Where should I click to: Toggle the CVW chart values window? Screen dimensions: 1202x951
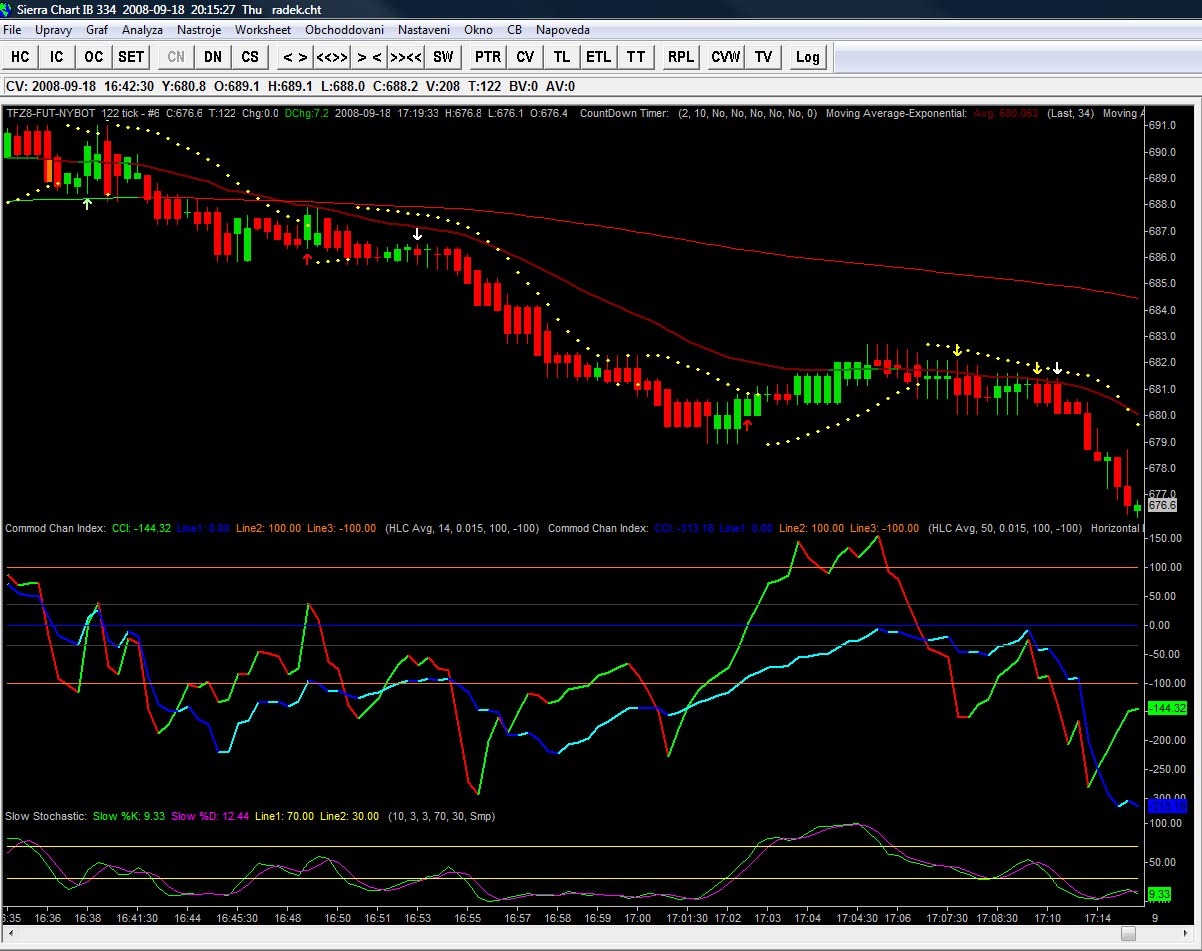725,57
